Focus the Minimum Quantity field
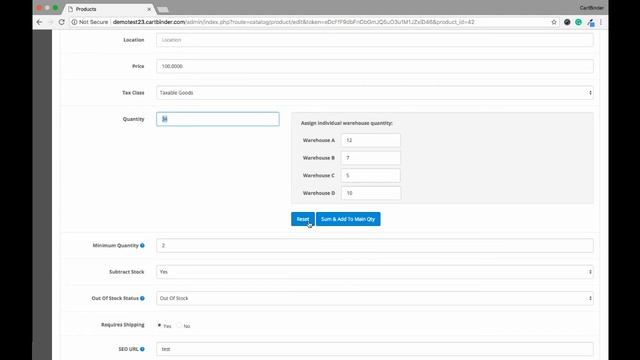640x360 pixels. click(x=375, y=245)
